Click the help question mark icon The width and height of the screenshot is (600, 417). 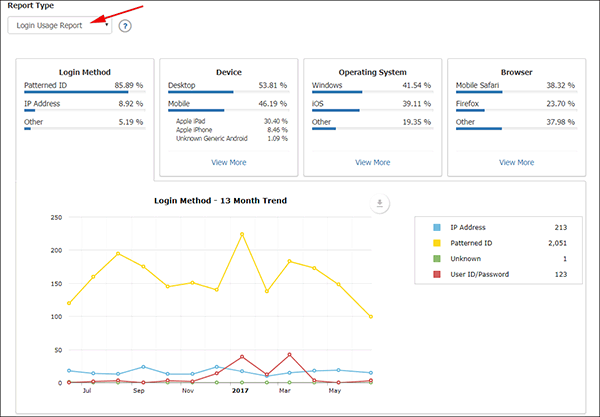[x=125, y=26]
